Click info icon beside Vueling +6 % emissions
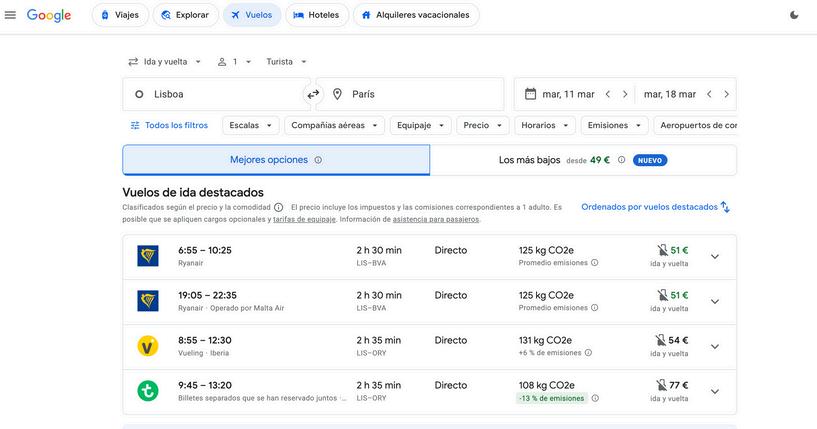 [x=588, y=353]
